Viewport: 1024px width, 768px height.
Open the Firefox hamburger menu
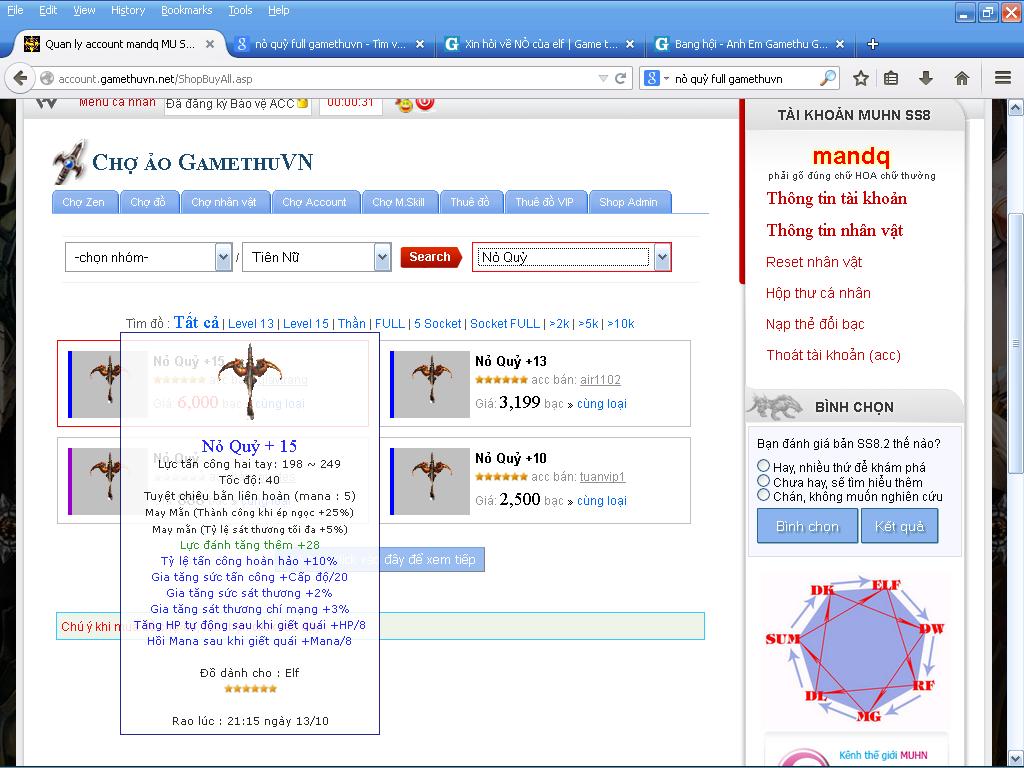click(x=1003, y=78)
